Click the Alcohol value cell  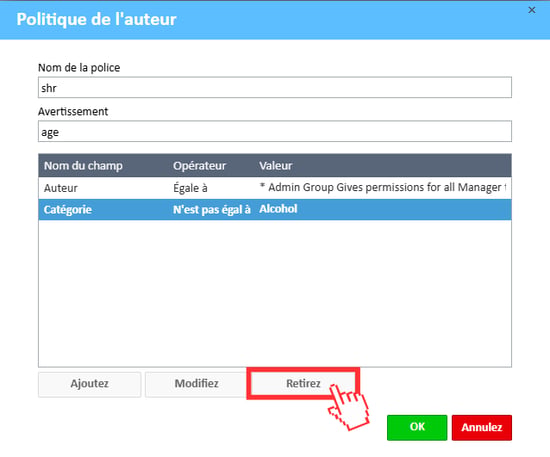(278, 209)
